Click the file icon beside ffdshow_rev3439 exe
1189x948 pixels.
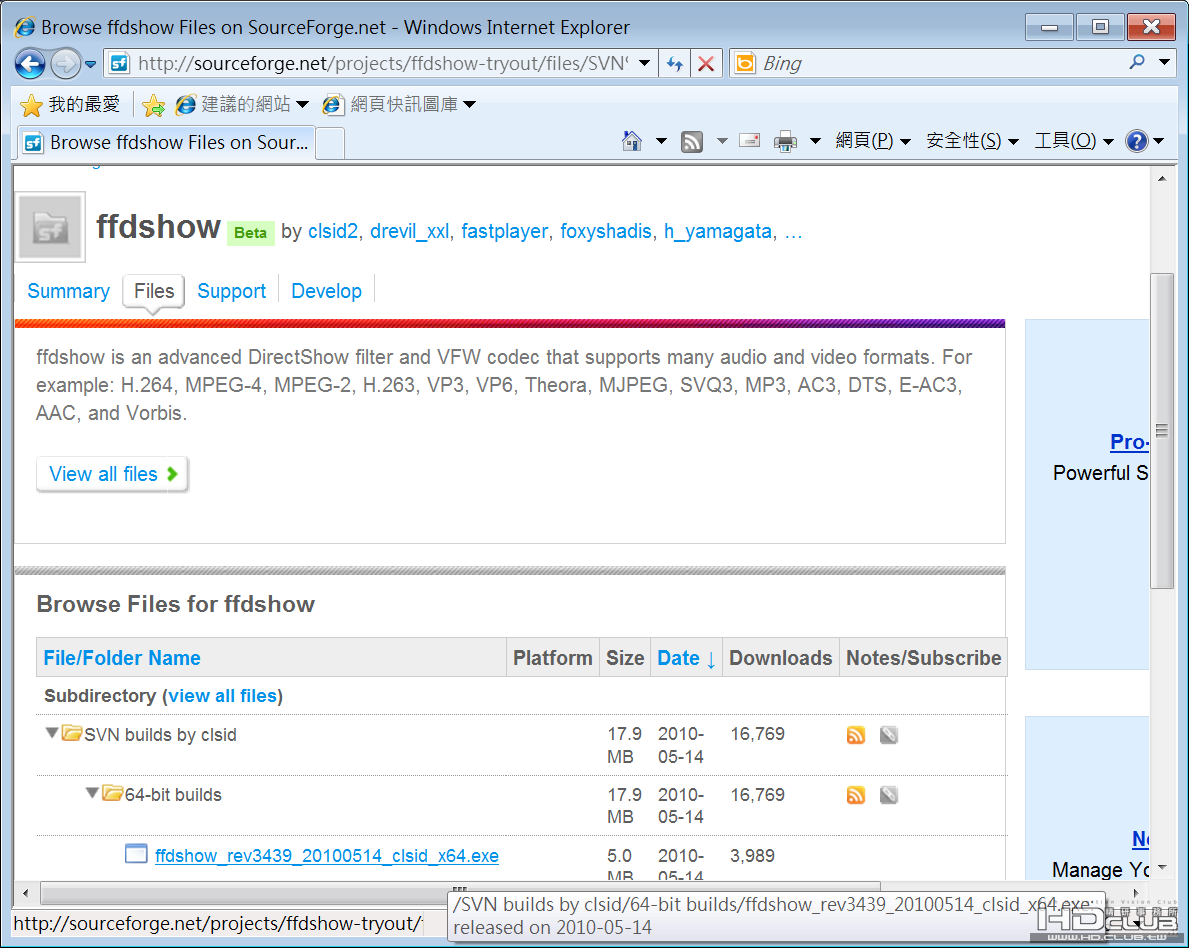pyautogui.click(x=136, y=854)
